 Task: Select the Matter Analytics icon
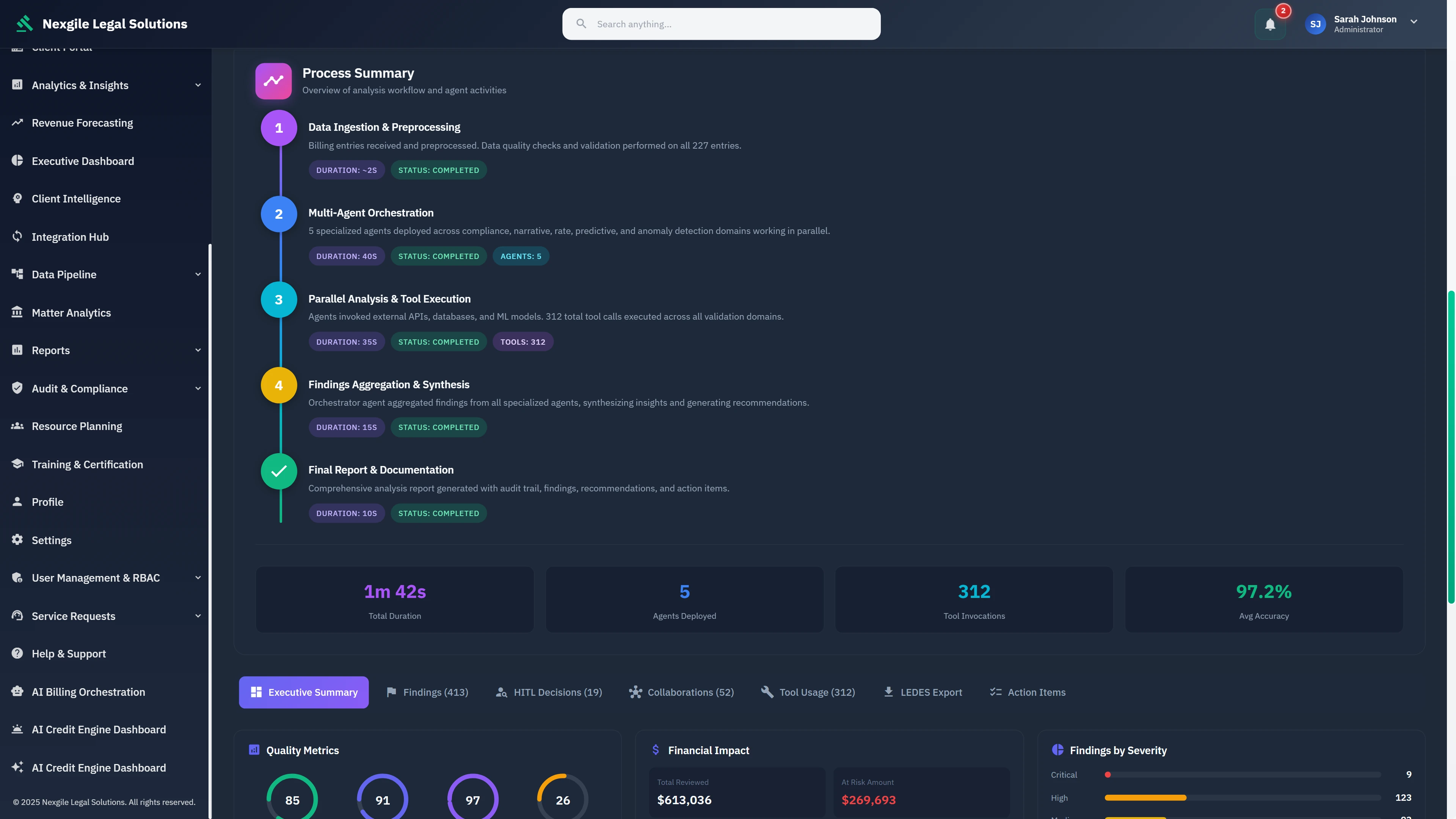17,312
